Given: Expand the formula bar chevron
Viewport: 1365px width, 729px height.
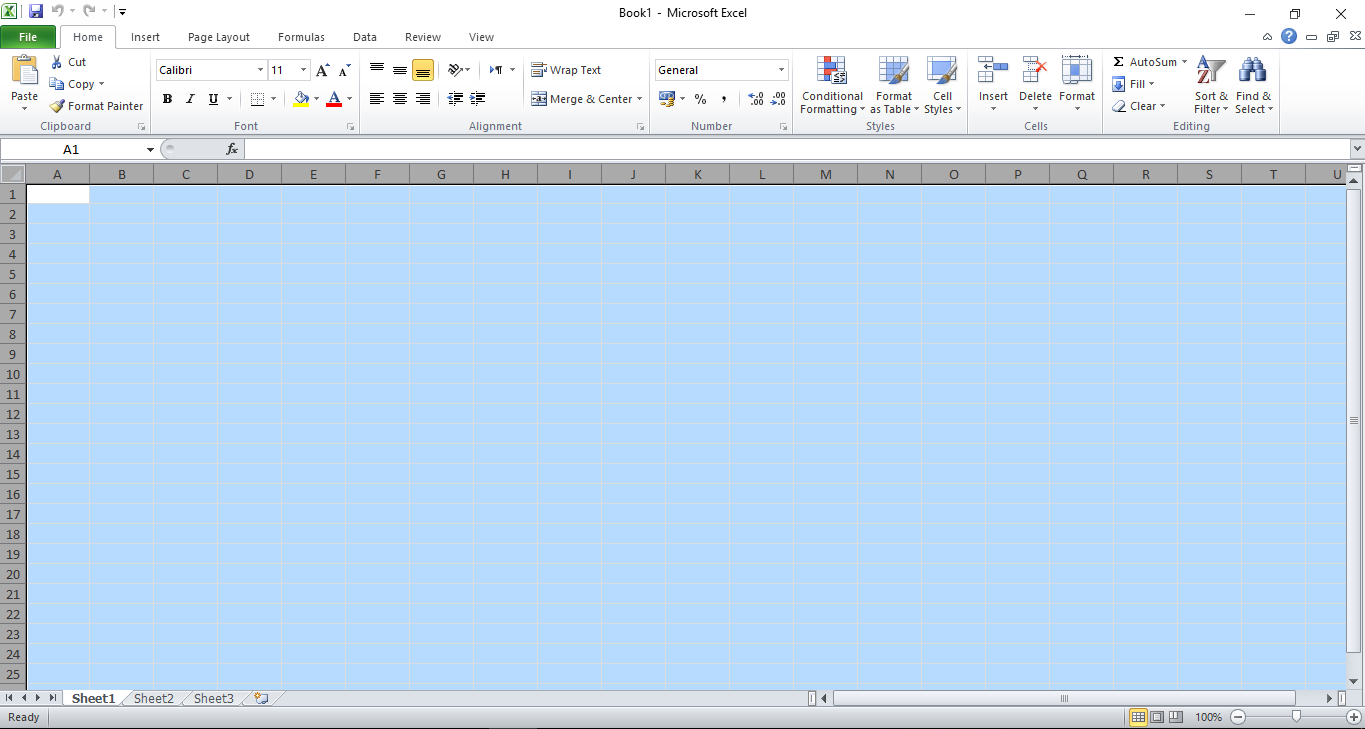Looking at the screenshot, I should pyautogui.click(x=1356, y=149).
